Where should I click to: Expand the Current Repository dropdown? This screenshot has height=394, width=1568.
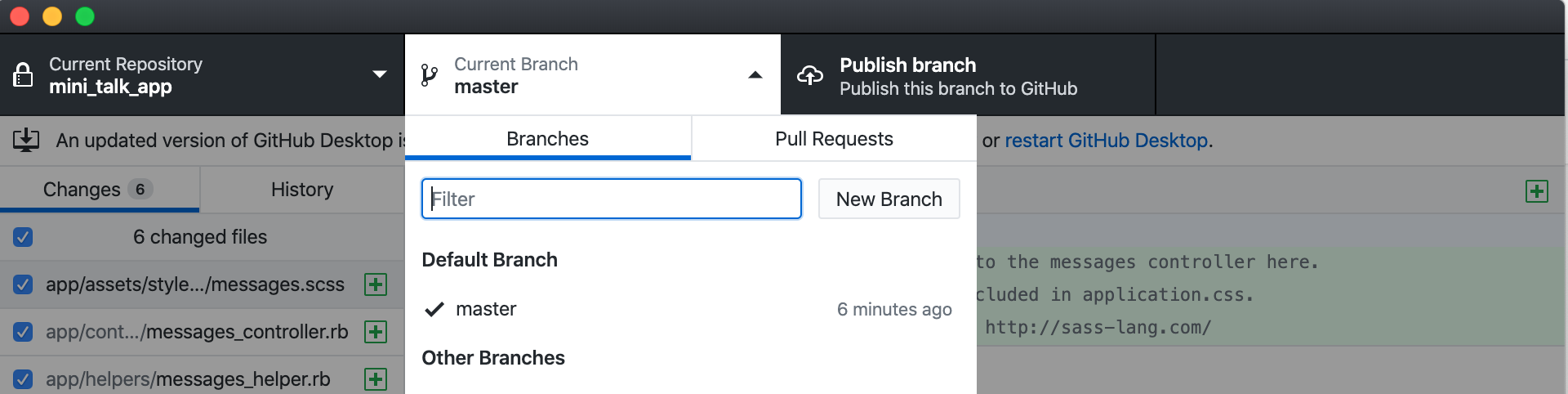point(379,74)
